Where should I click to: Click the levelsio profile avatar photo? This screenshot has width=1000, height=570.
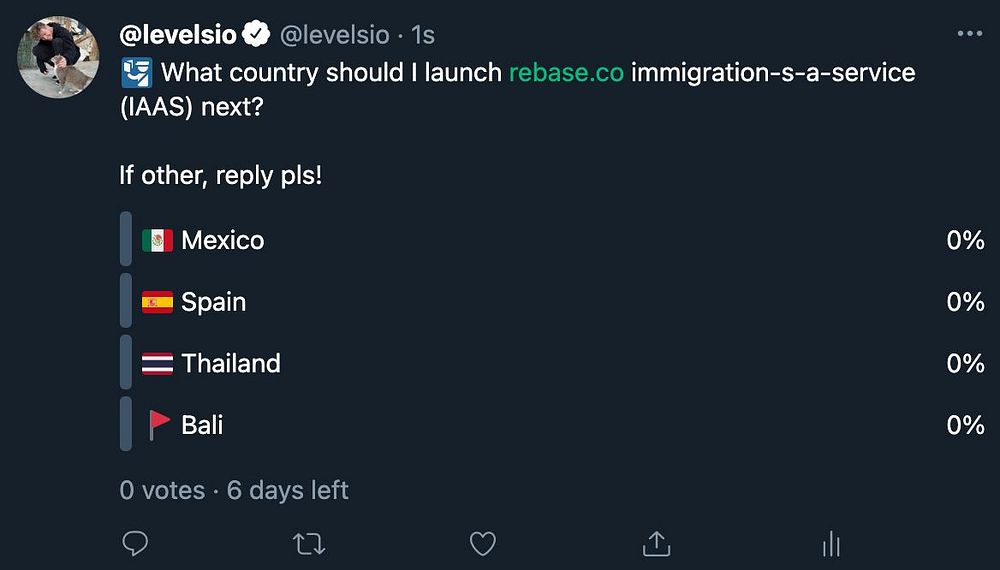pyautogui.click(x=57, y=57)
